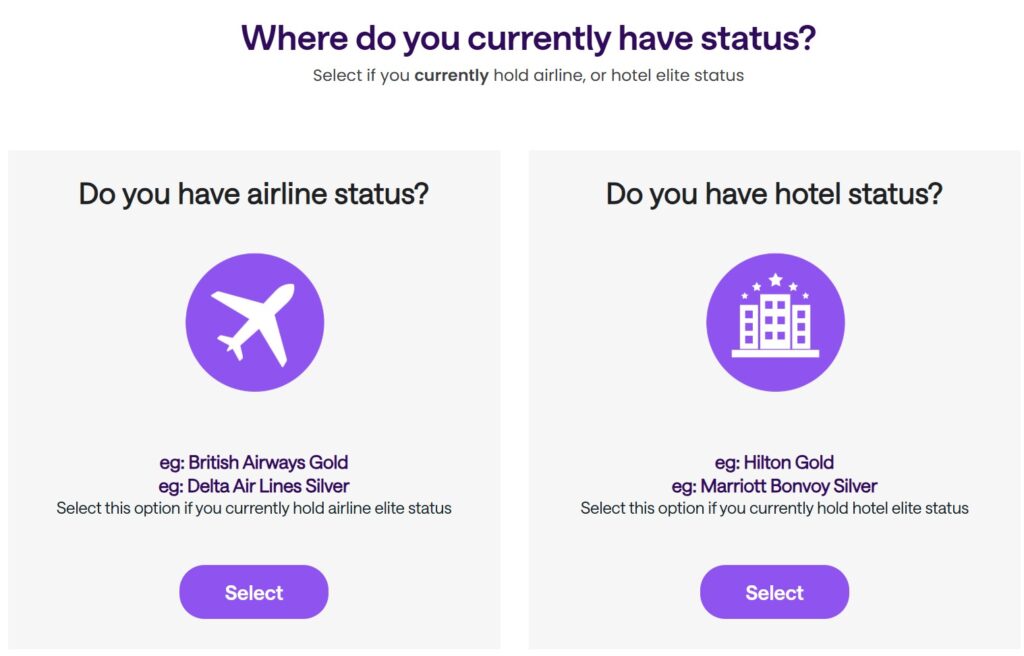Click the hotel elite status description text

[775, 508]
